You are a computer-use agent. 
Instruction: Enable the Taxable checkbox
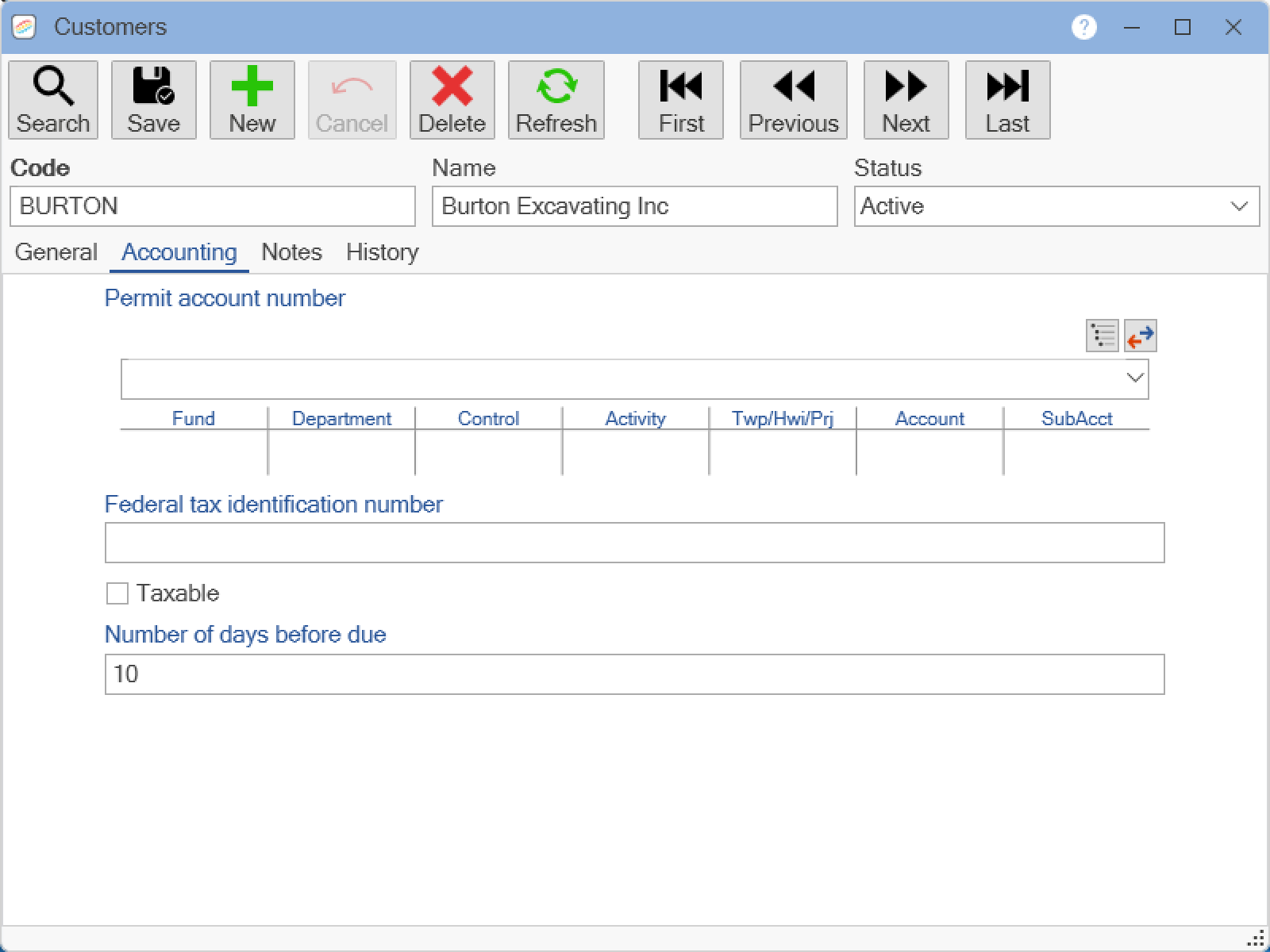(x=117, y=593)
